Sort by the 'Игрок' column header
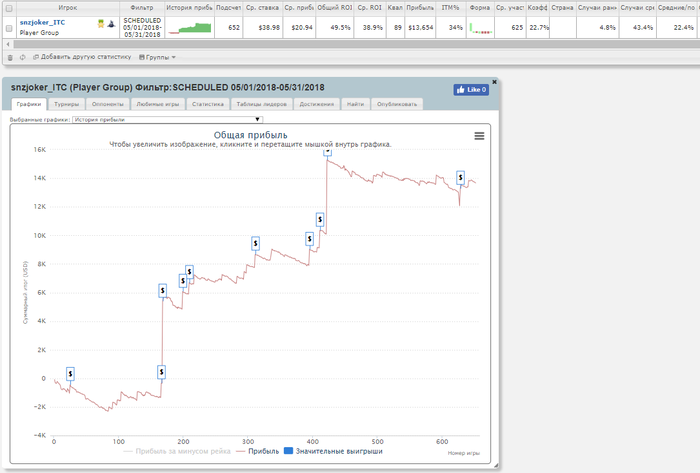The height and width of the screenshot is (473, 700). pos(67,8)
